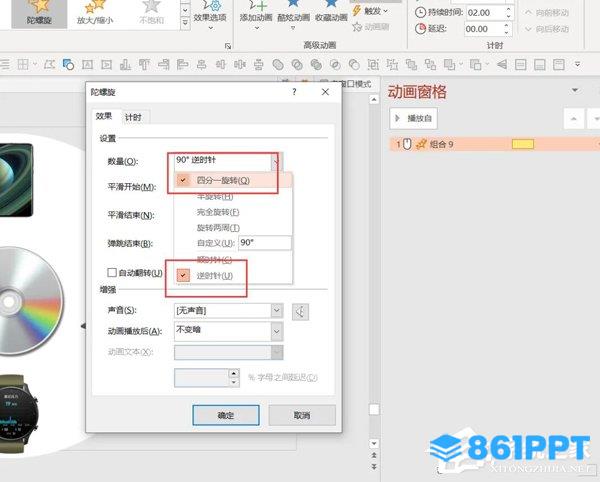The image size is (600, 482).
Task: Click the distribute horizontally icon
Action: click(240, 65)
